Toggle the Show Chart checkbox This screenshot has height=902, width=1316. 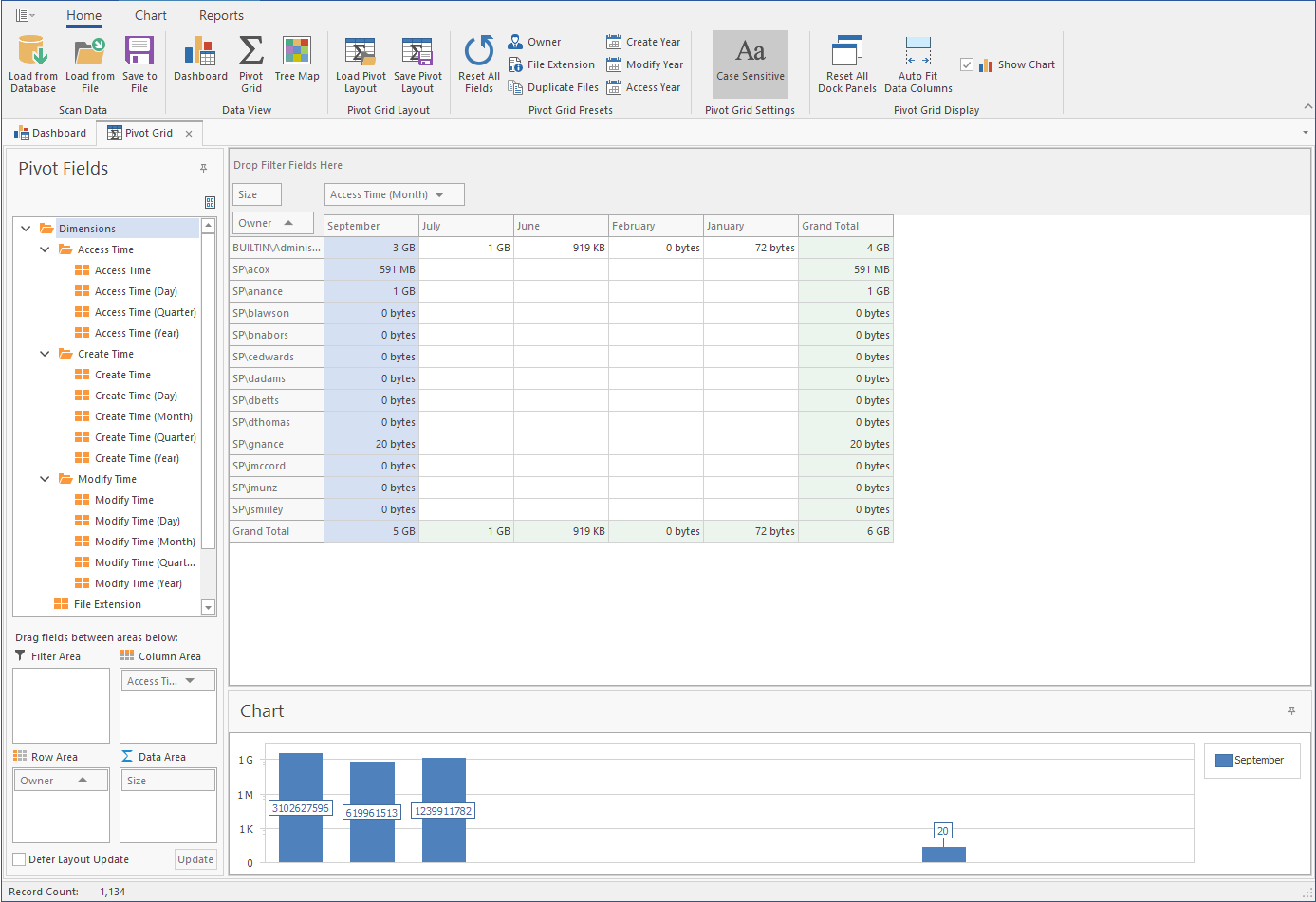pyautogui.click(x=967, y=64)
